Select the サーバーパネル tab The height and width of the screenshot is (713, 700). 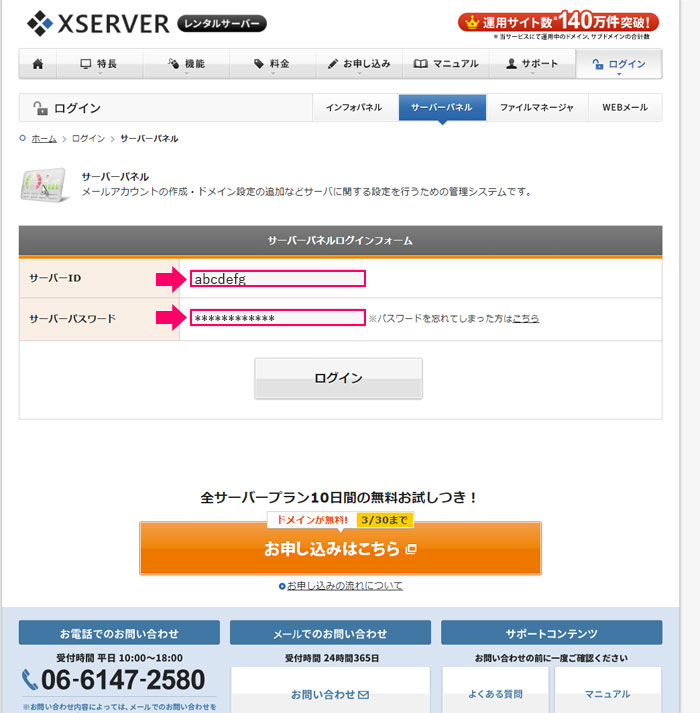click(442, 107)
